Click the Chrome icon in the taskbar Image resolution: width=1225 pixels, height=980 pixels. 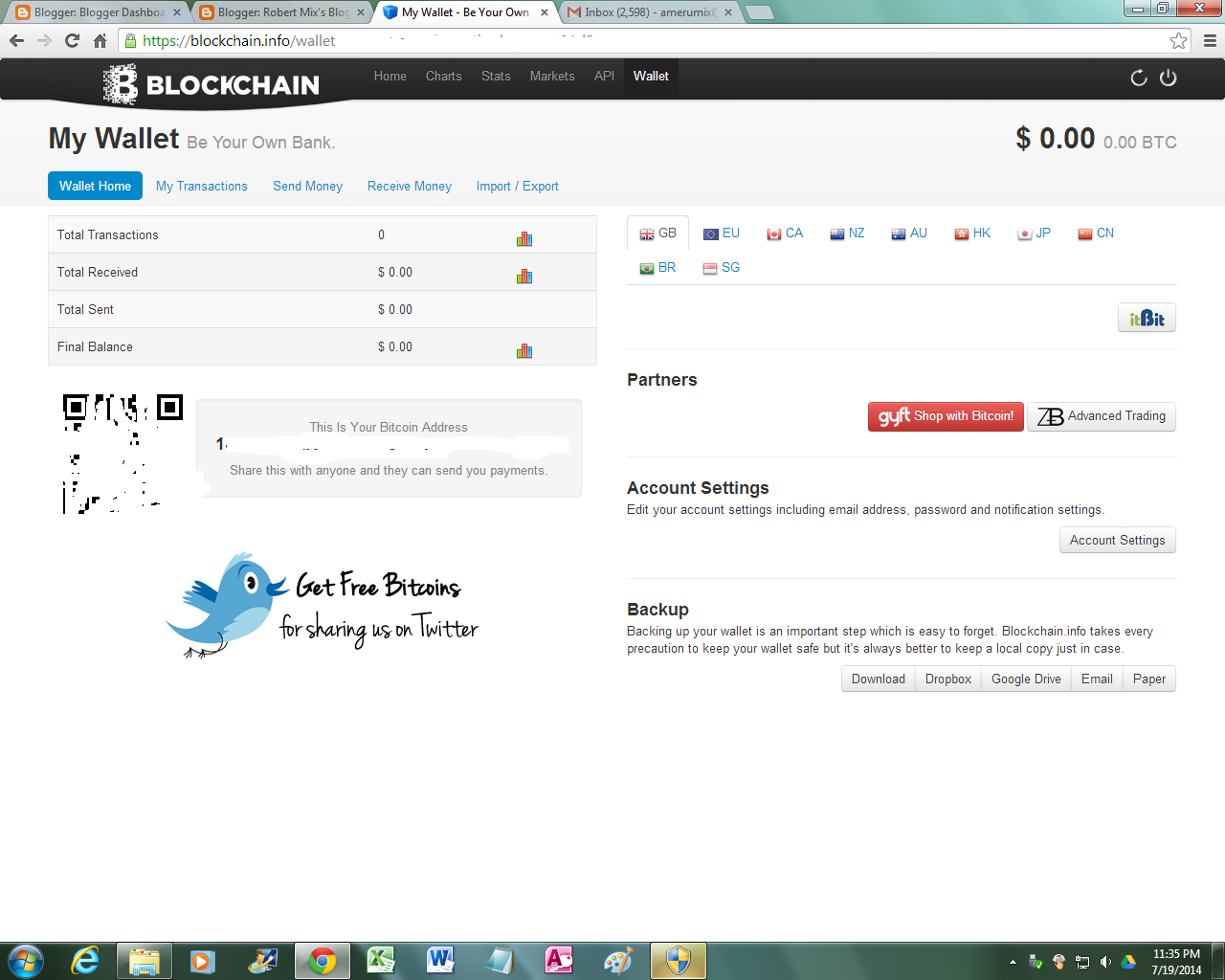[x=323, y=961]
